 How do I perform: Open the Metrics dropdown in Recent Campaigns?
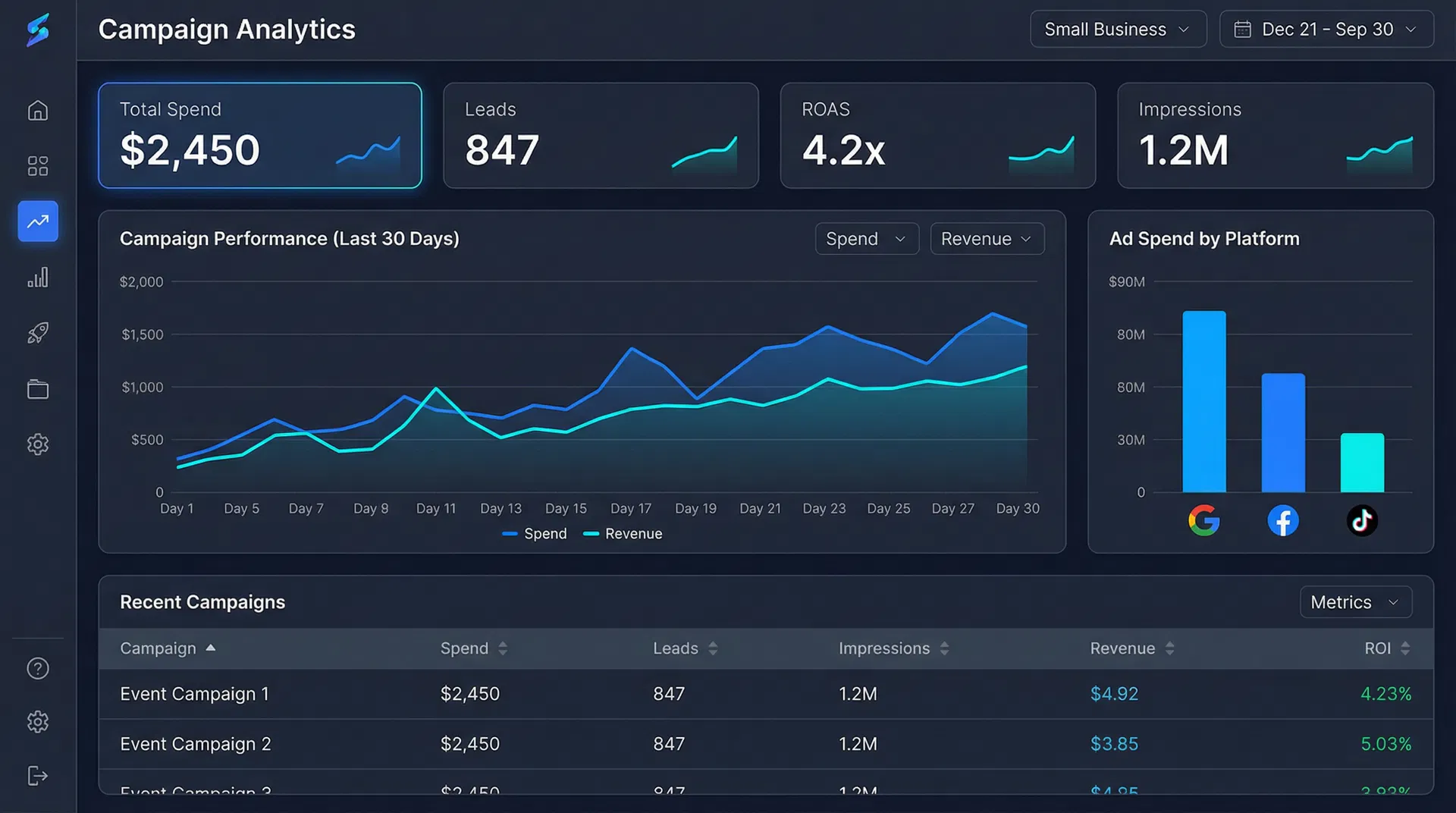click(1355, 602)
